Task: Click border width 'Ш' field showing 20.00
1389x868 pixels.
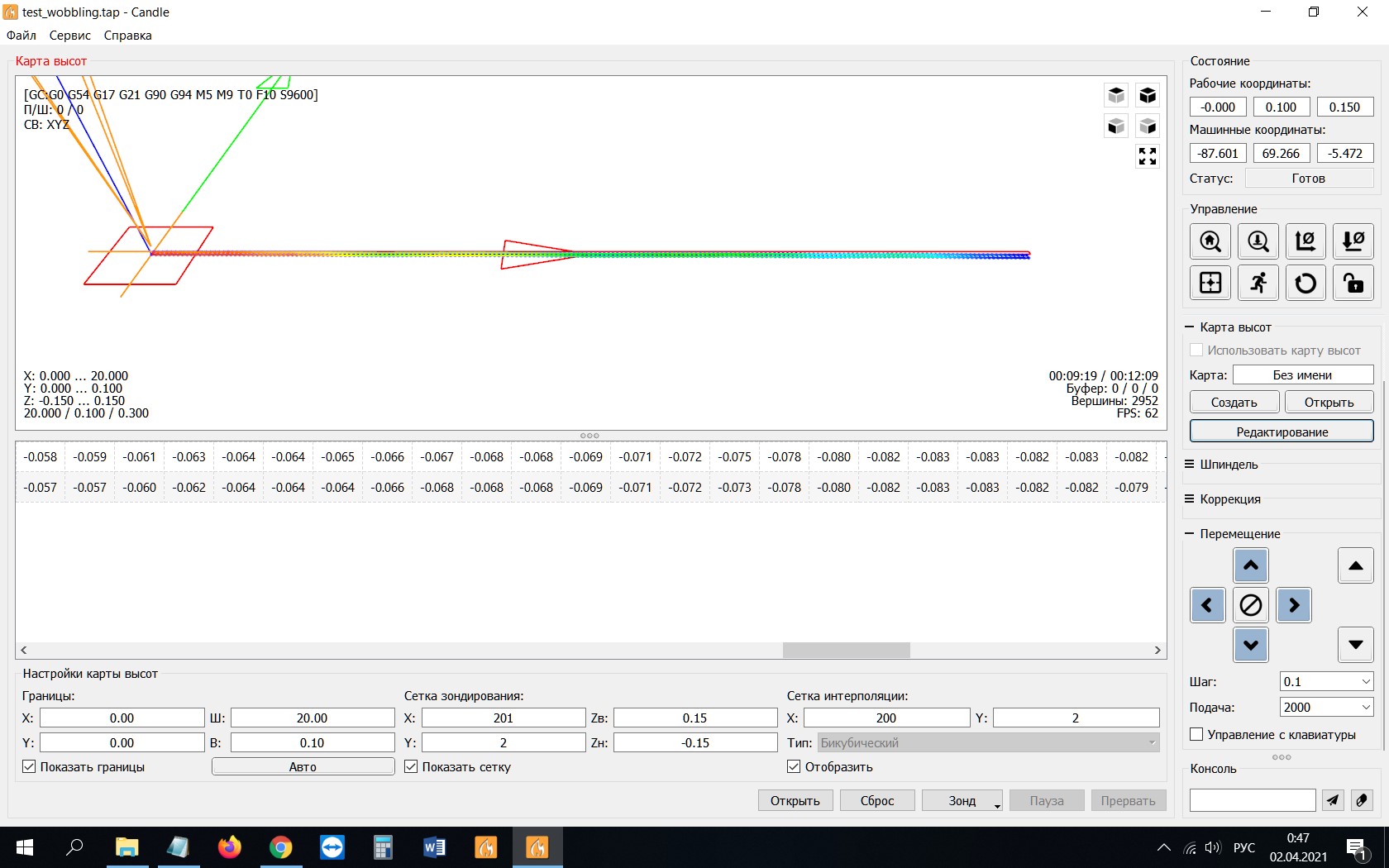Action: click(312, 718)
